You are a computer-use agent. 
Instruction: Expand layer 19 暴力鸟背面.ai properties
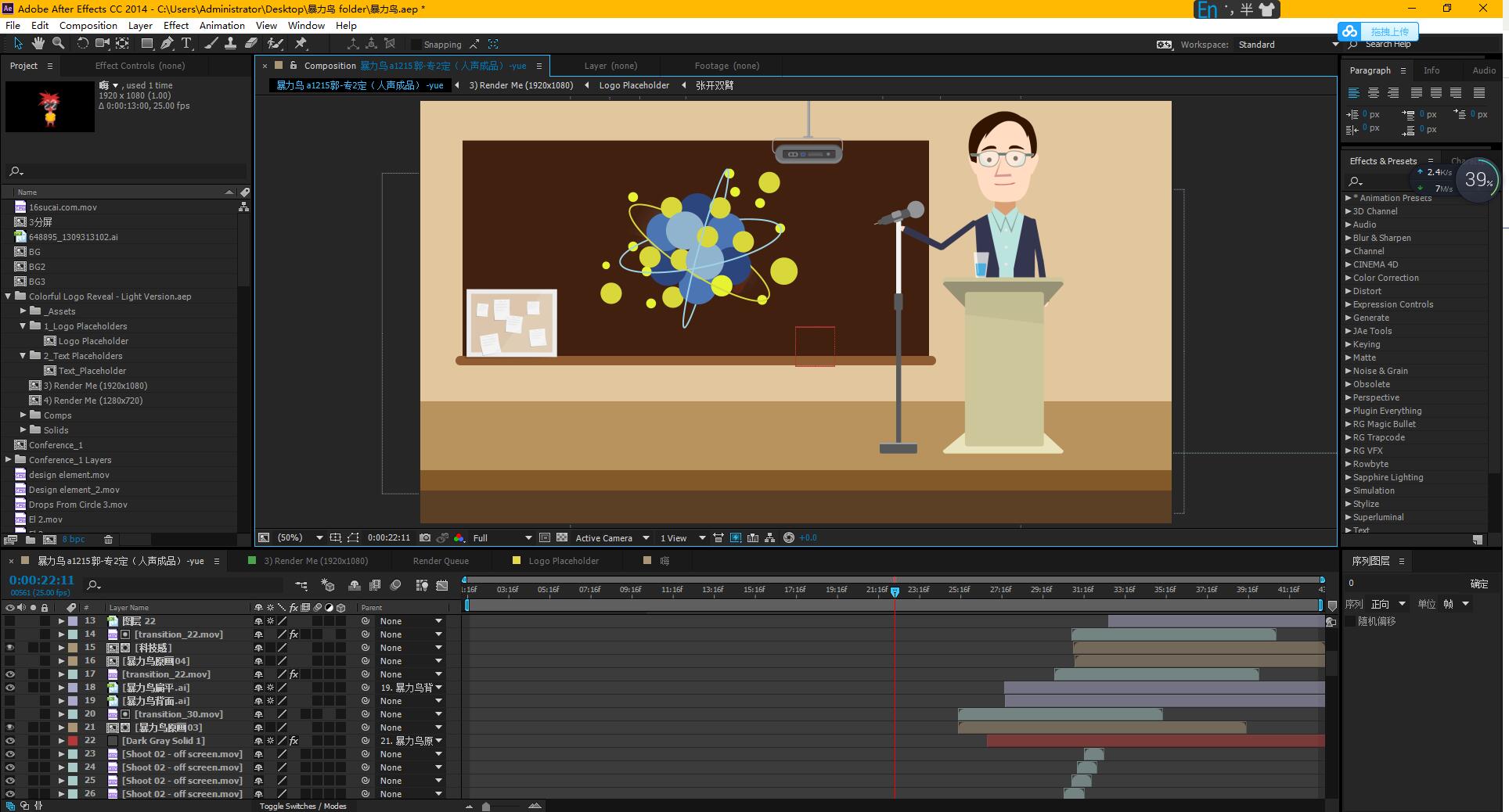[x=61, y=701]
